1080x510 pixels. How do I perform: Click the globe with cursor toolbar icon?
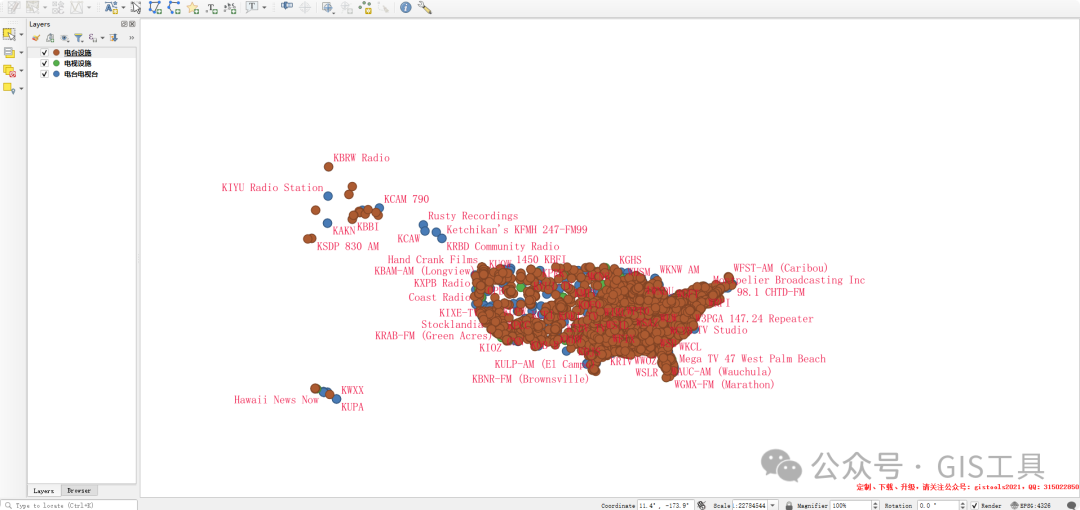[328, 8]
